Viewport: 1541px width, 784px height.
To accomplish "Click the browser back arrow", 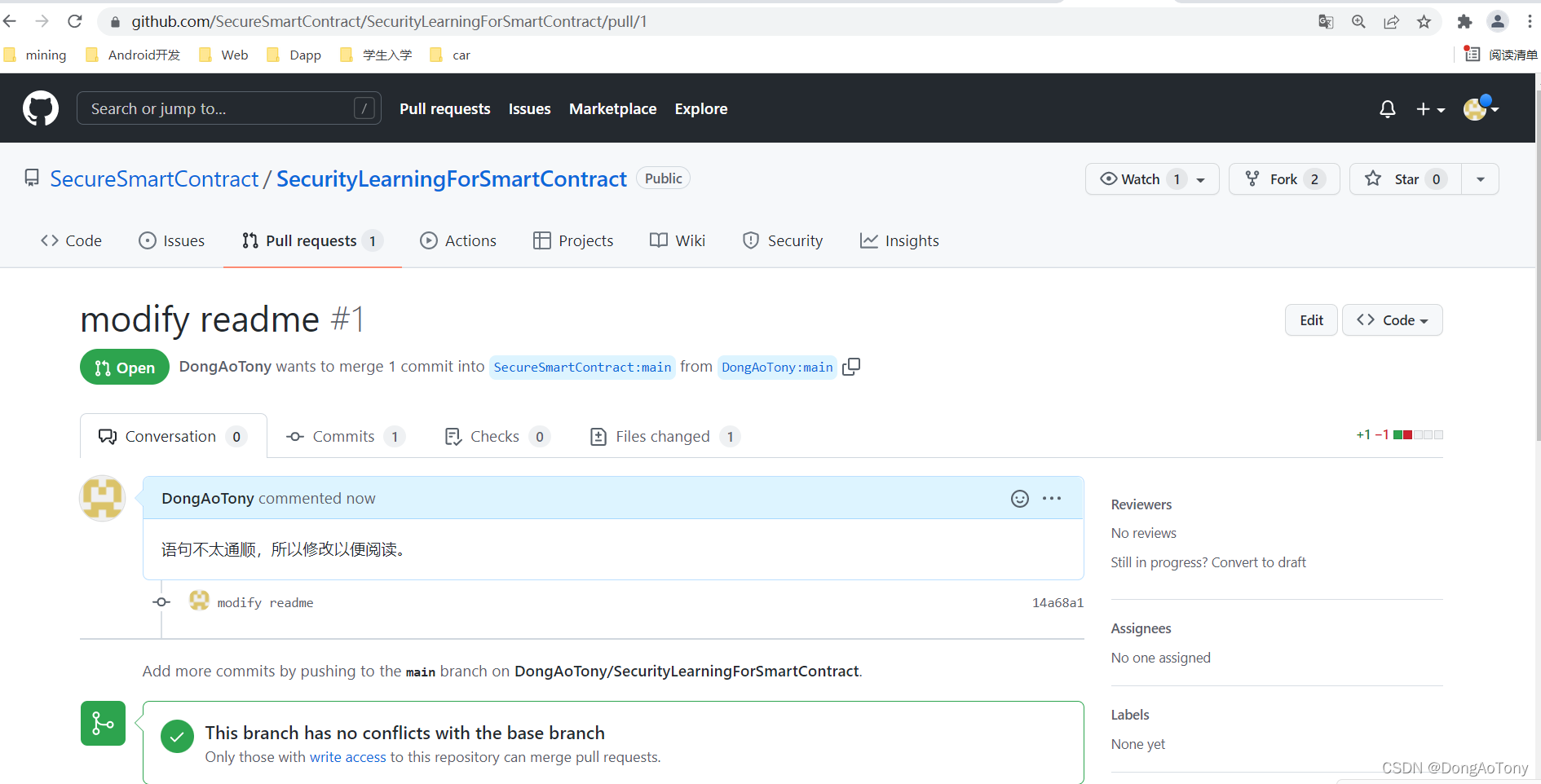I will tap(10, 21).
